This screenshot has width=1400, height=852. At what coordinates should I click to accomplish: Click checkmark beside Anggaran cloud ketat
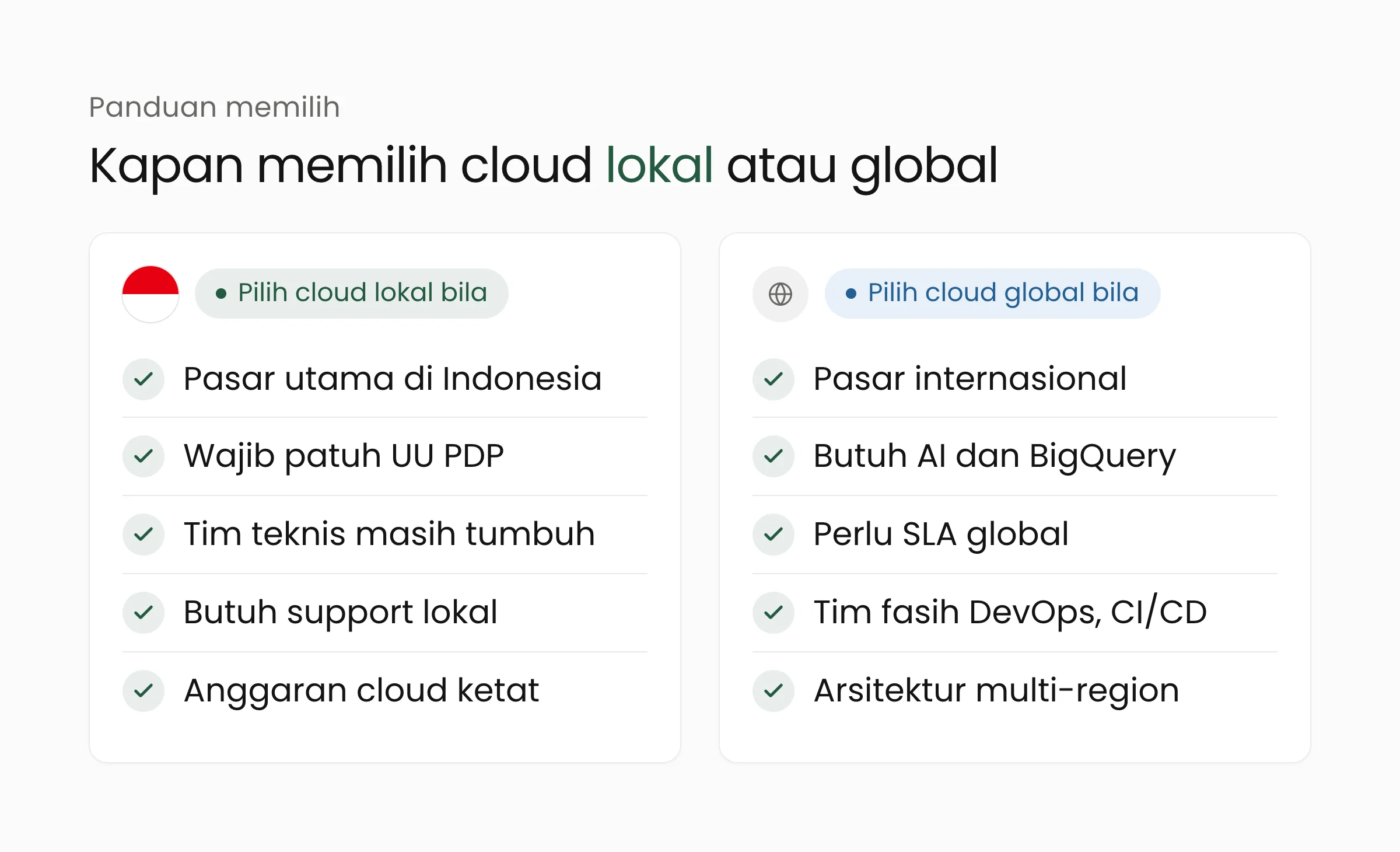(x=143, y=691)
